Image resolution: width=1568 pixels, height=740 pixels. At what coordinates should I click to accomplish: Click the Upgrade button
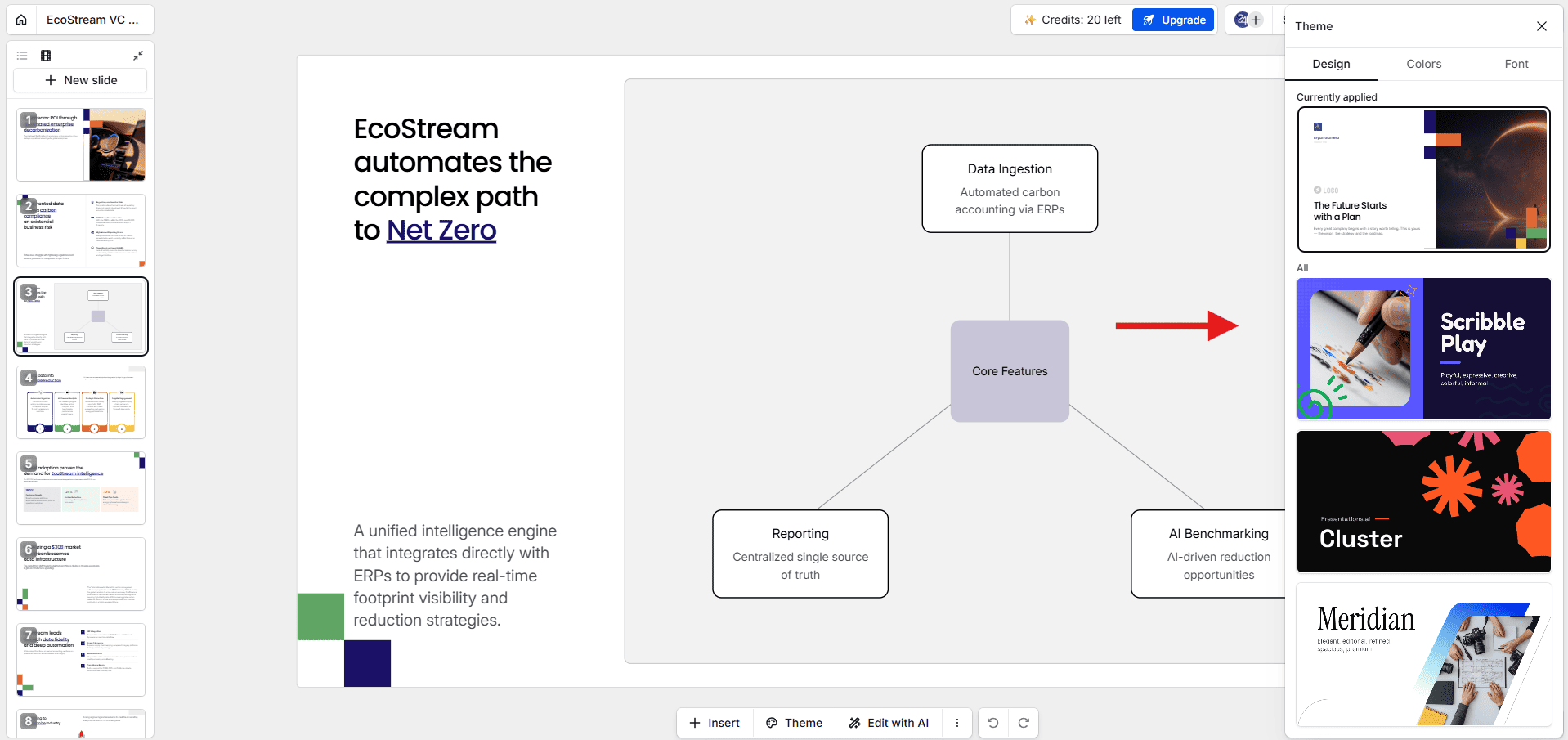tap(1173, 20)
